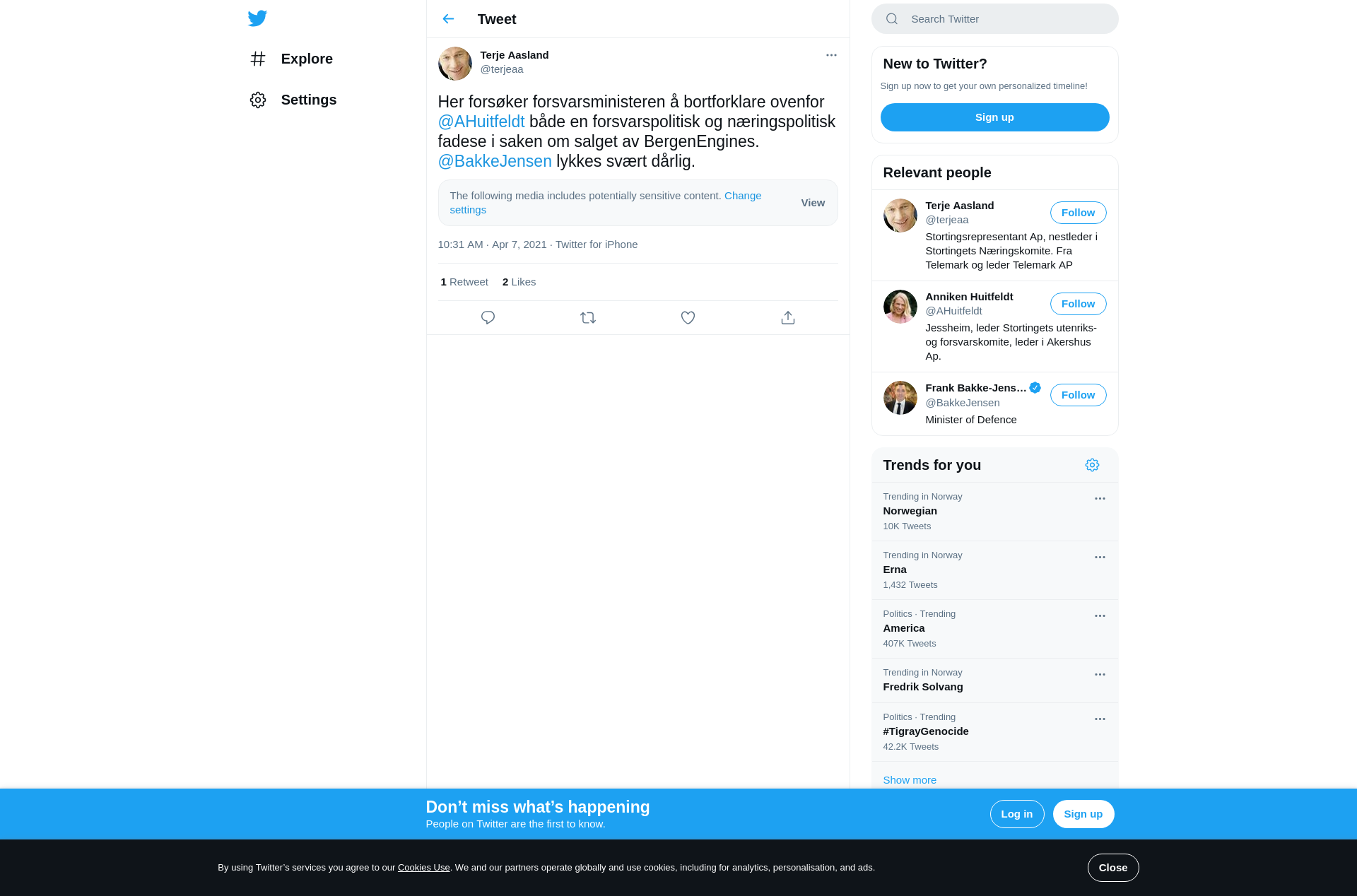1357x896 pixels.
Task: Click the Twitter bird logo
Action: pyautogui.click(x=257, y=18)
